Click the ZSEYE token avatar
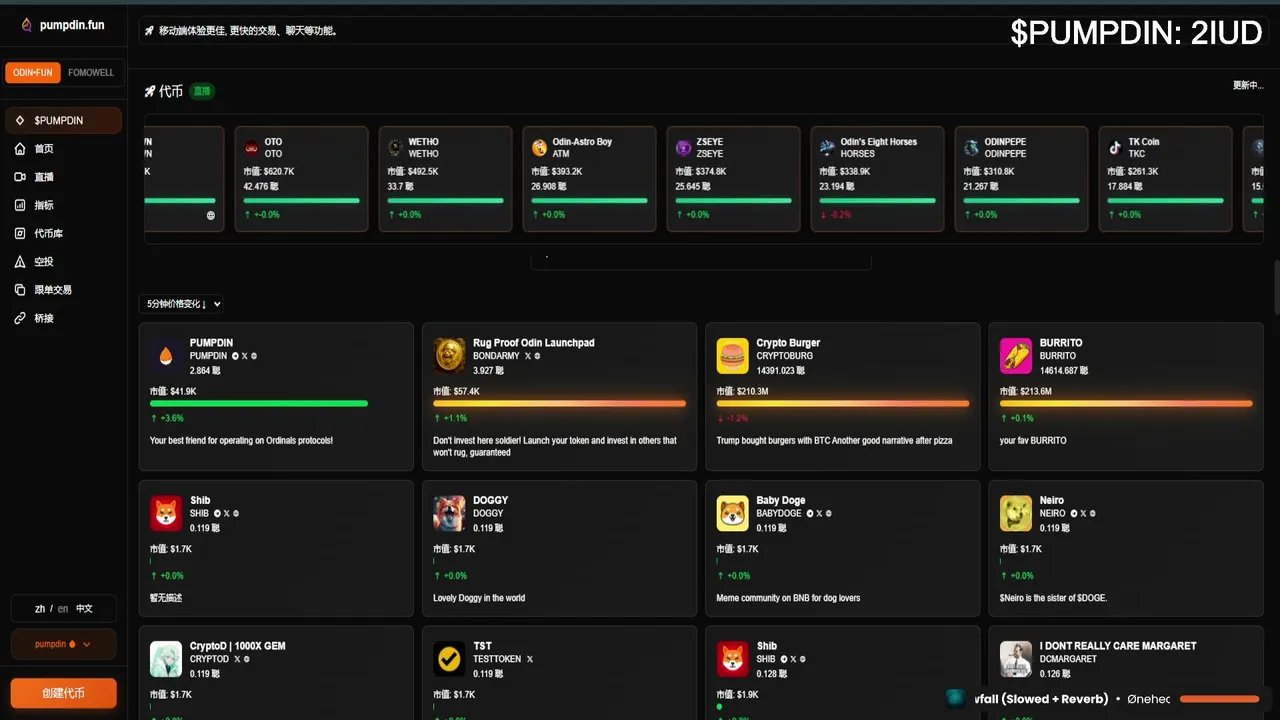1280x720 pixels. 684,148
